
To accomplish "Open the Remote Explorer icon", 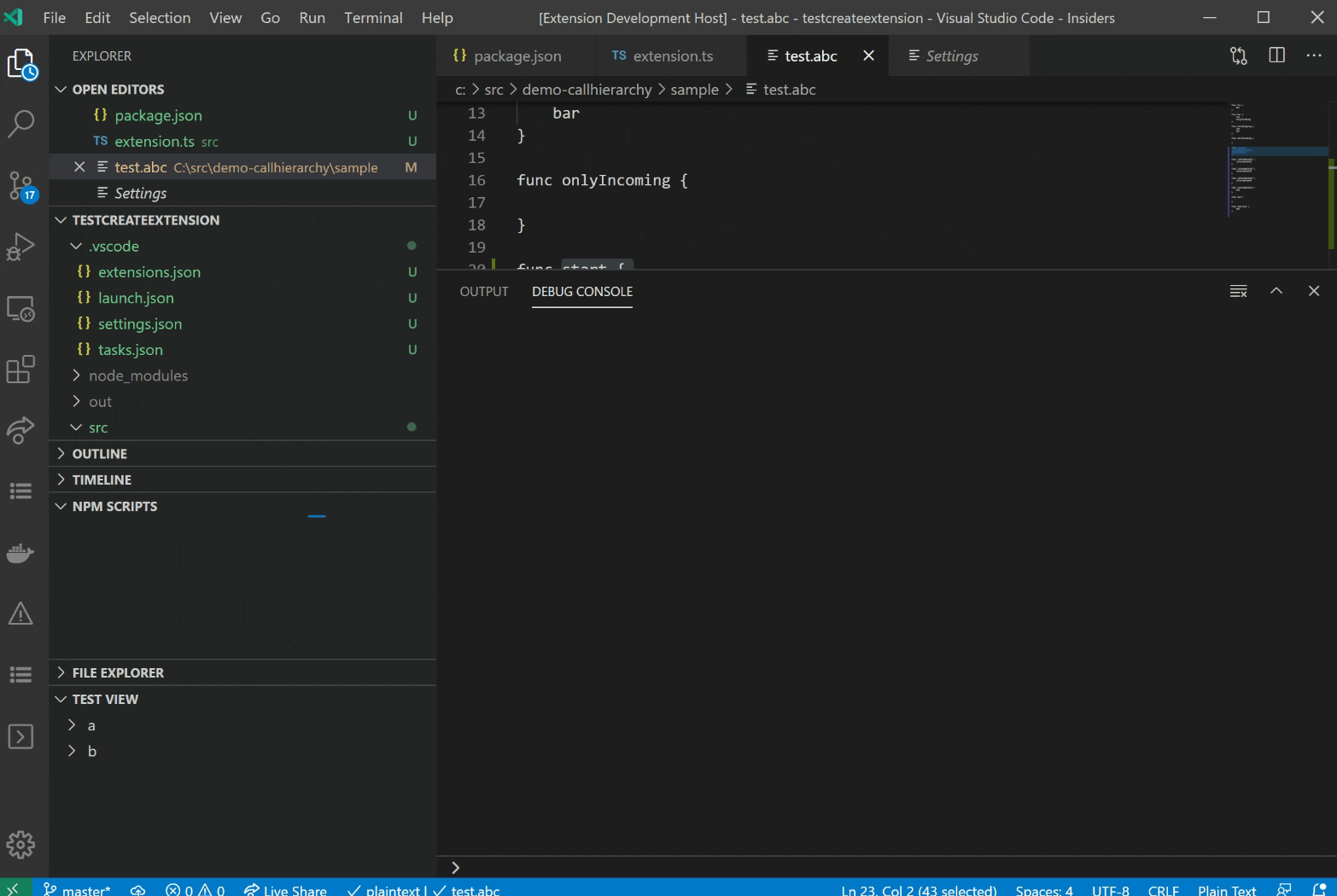I will coord(20,308).
